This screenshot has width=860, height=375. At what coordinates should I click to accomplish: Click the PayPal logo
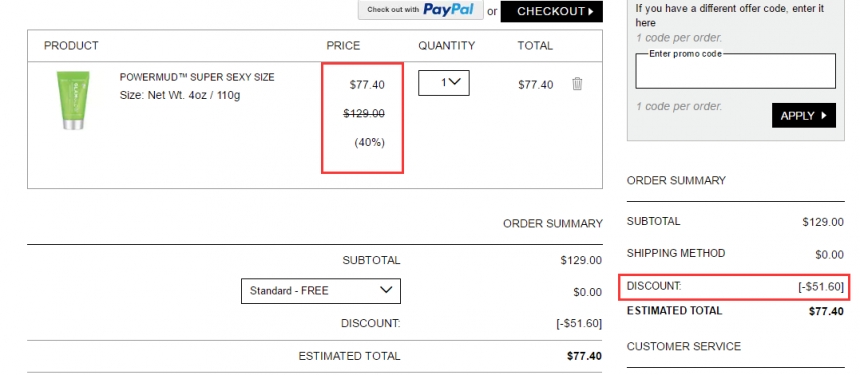click(x=448, y=9)
